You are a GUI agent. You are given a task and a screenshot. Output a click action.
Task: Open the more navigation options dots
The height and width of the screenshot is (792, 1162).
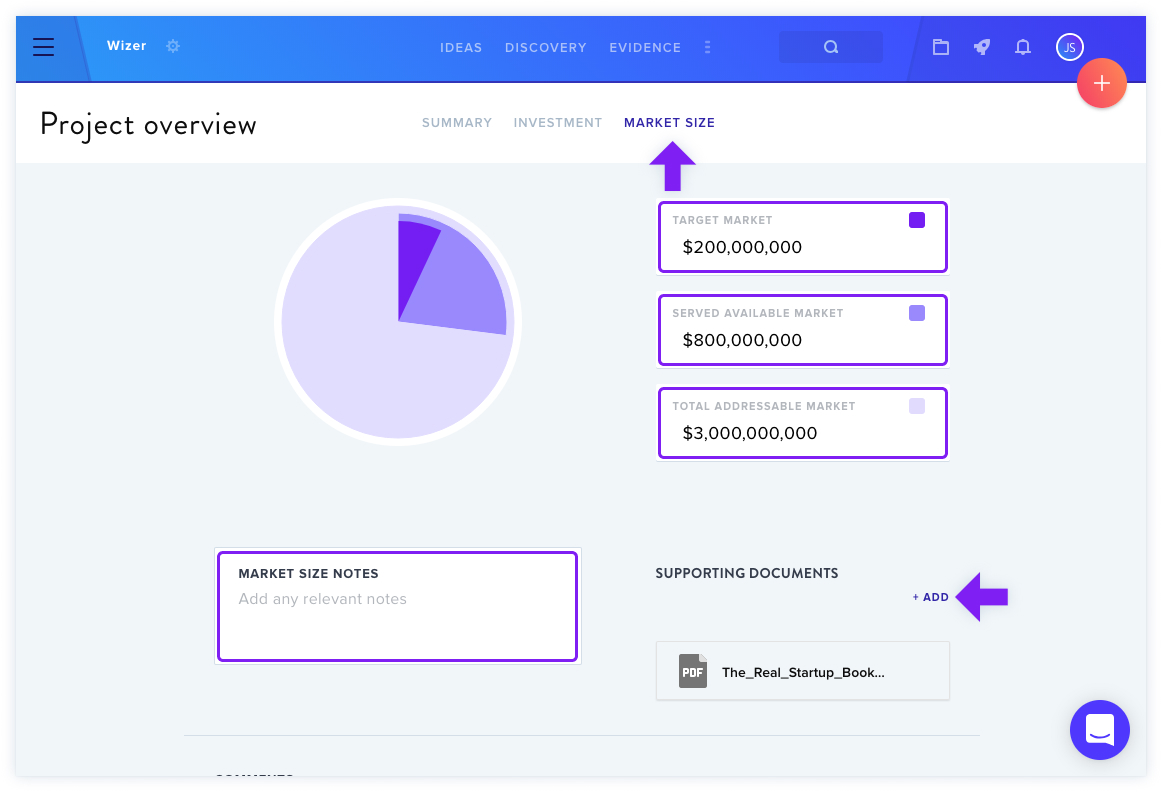707,47
